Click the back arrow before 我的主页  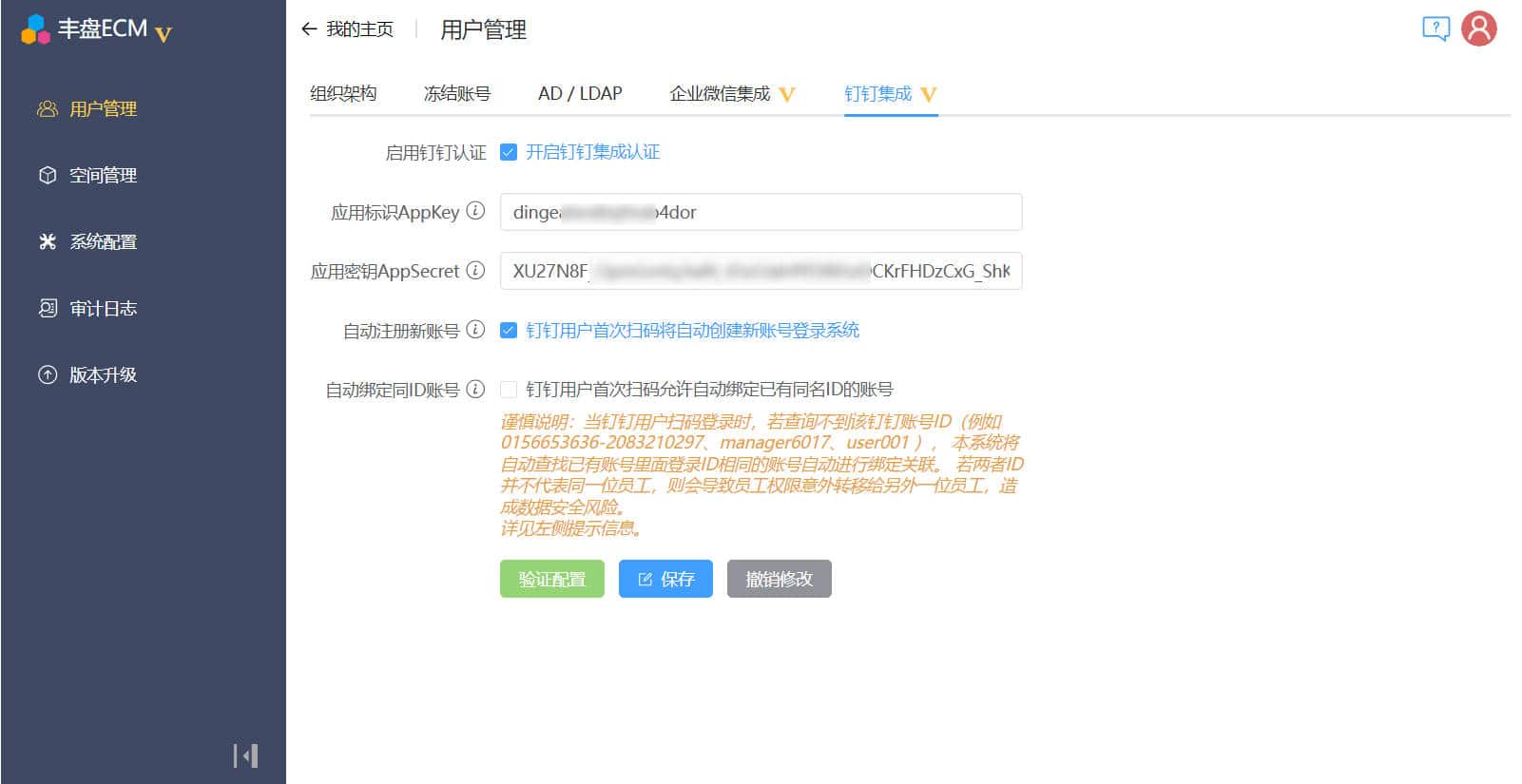pyautogui.click(x=309, y=29)
